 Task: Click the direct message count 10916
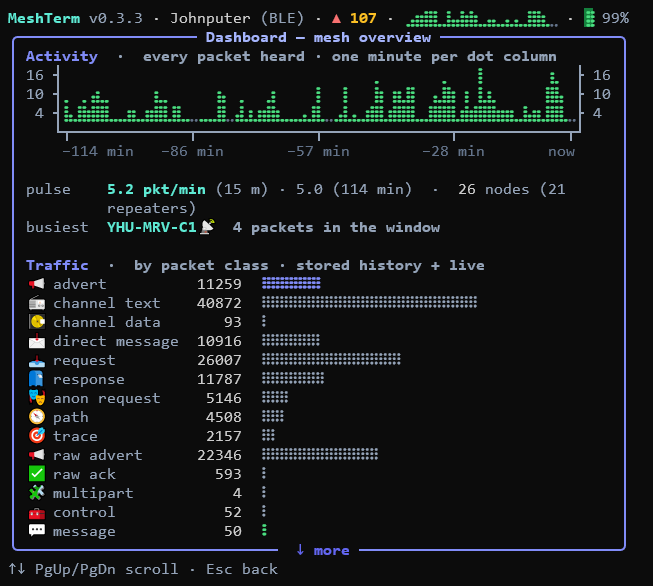(x=219, y=341)
